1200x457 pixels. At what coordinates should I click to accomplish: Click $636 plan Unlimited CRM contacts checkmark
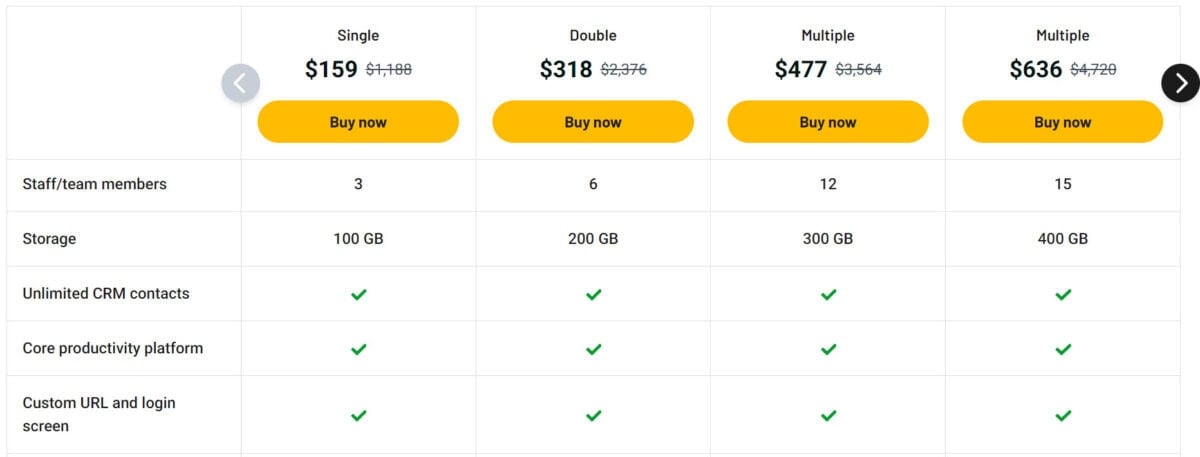[1063, 294]
